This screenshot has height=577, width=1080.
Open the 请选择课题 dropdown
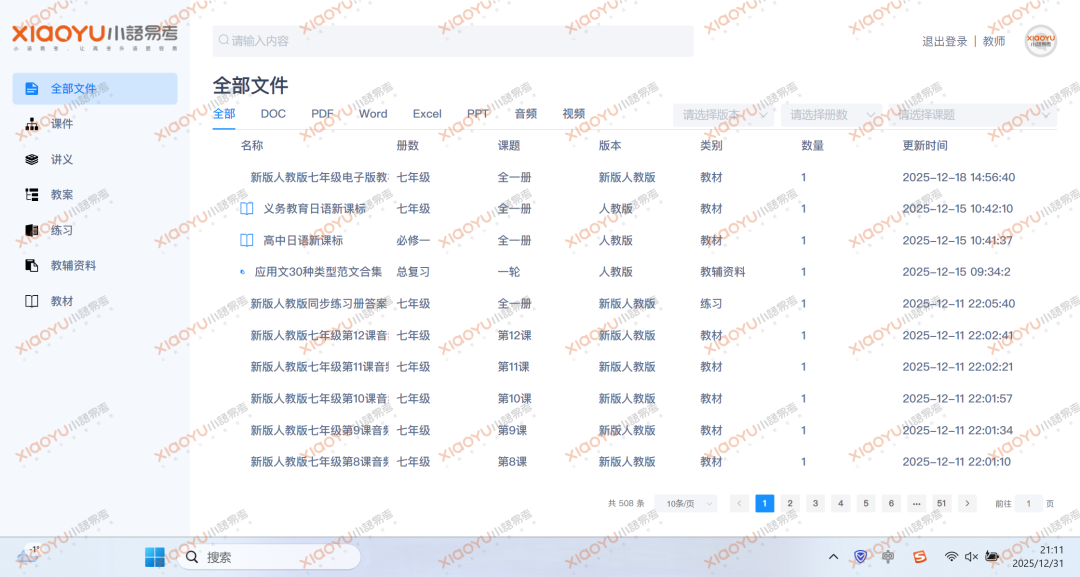pyautogui.click(x=973, y=115)
